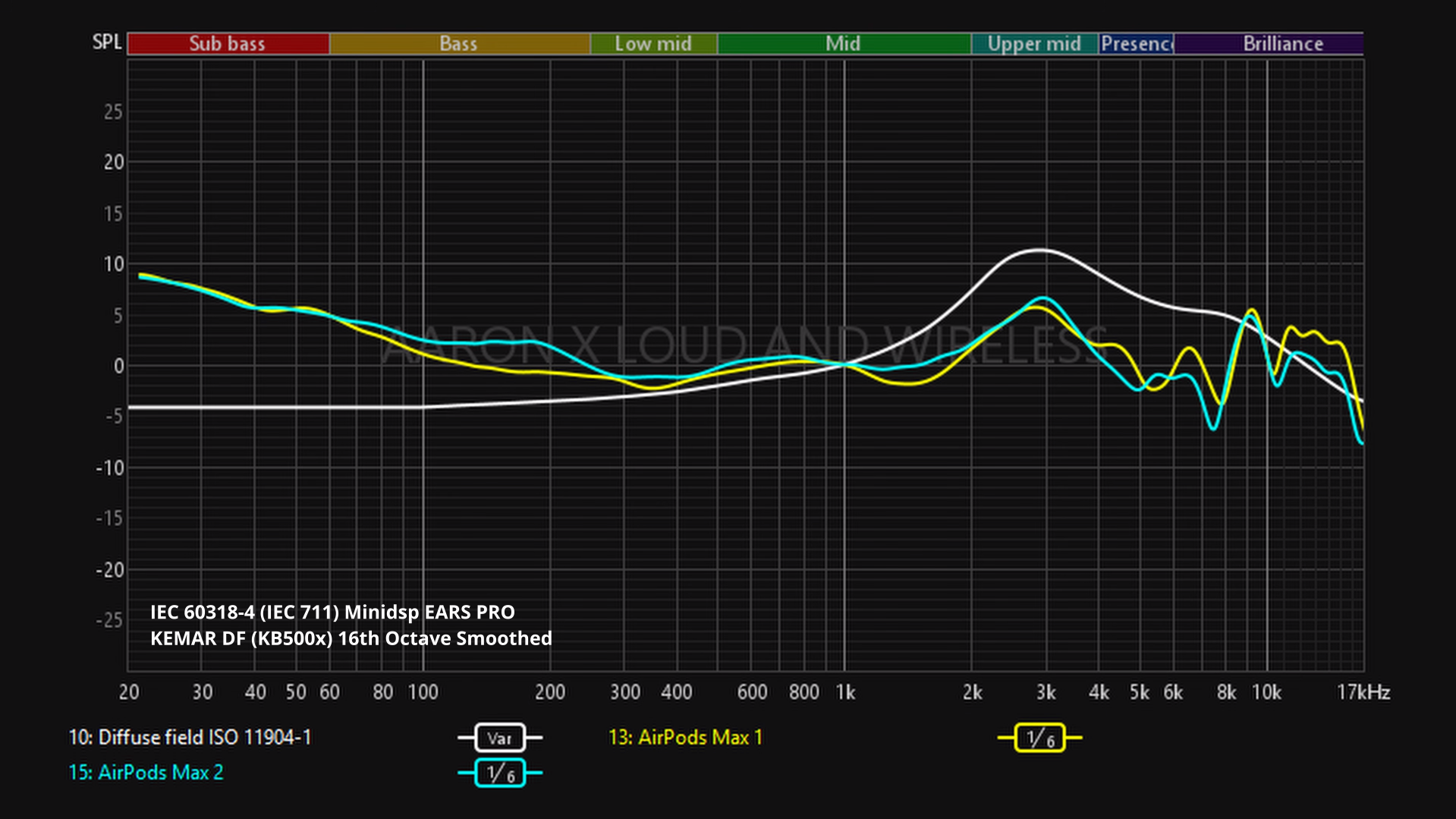Screen dimensions: 1456x819
Task: Click the 2k frequency axis label
Action: click(972, 692)
